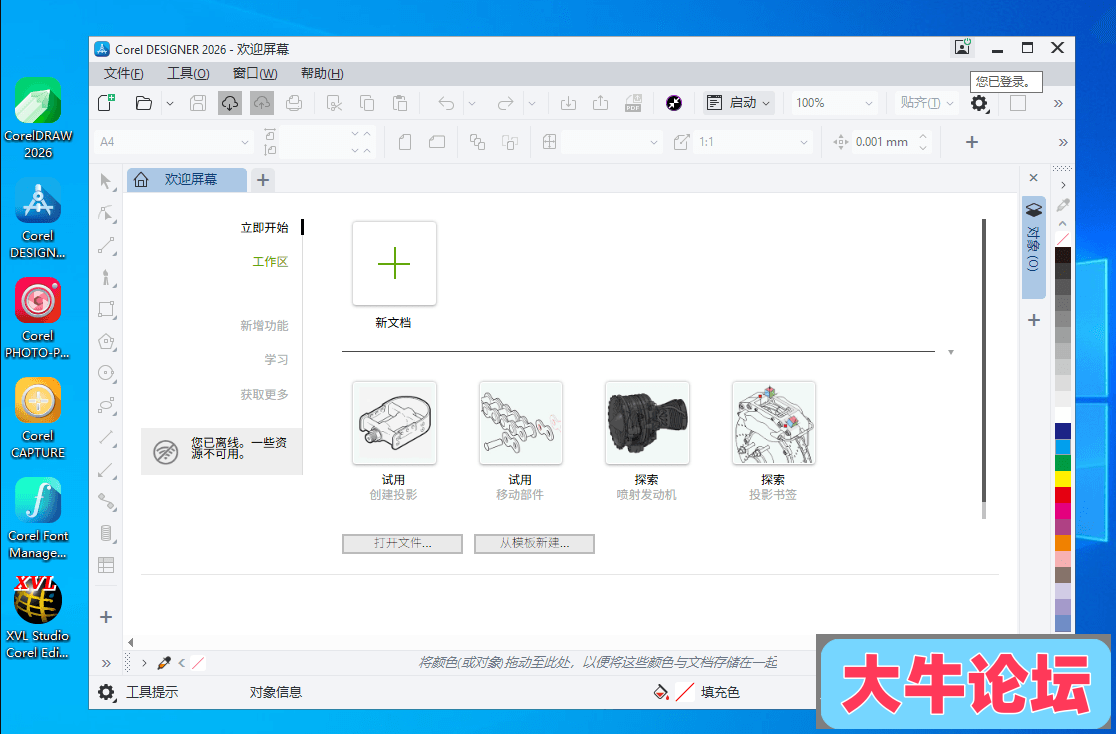Open the 新增功能 link
This screenshot has width=1116, height=734.
pyautogui.click(x=264, y=325)
